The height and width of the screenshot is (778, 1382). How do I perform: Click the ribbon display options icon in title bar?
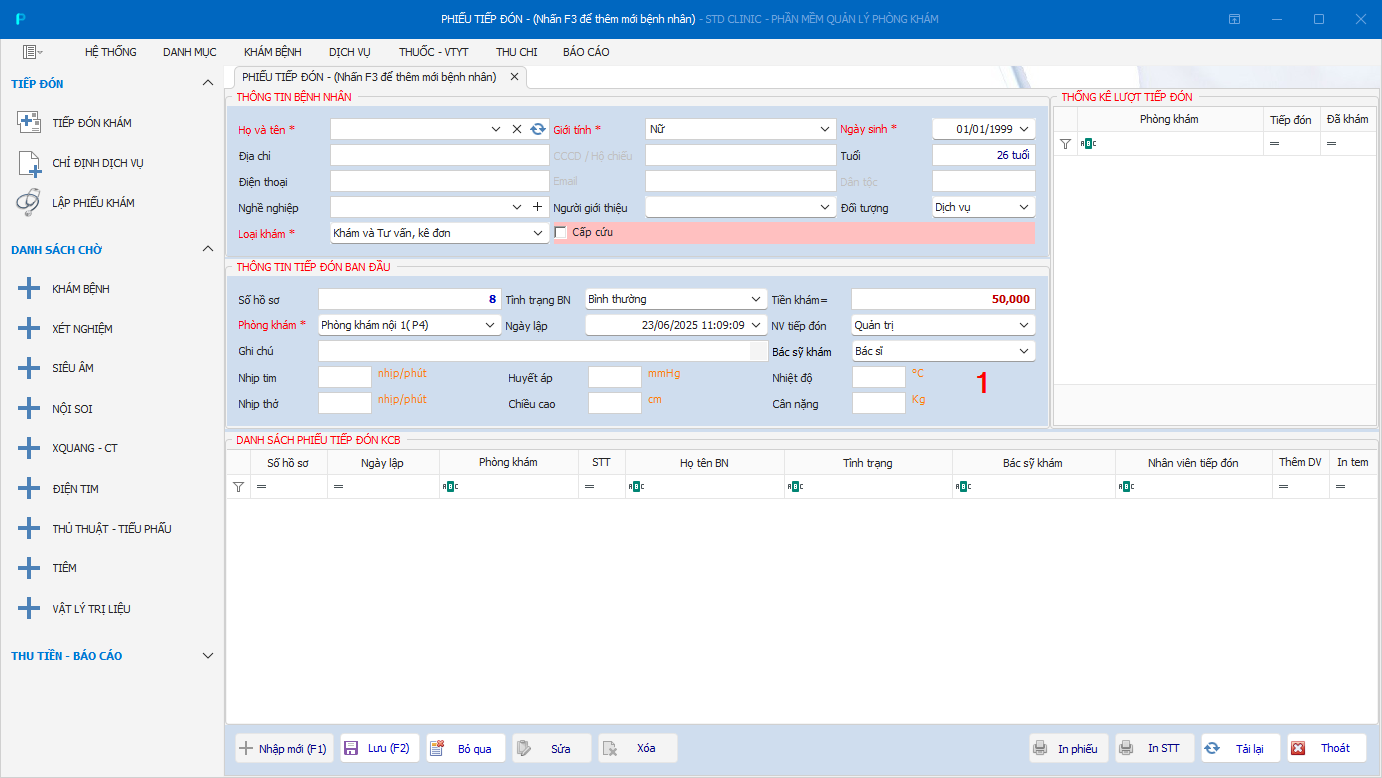click(x=1235, y=19)
